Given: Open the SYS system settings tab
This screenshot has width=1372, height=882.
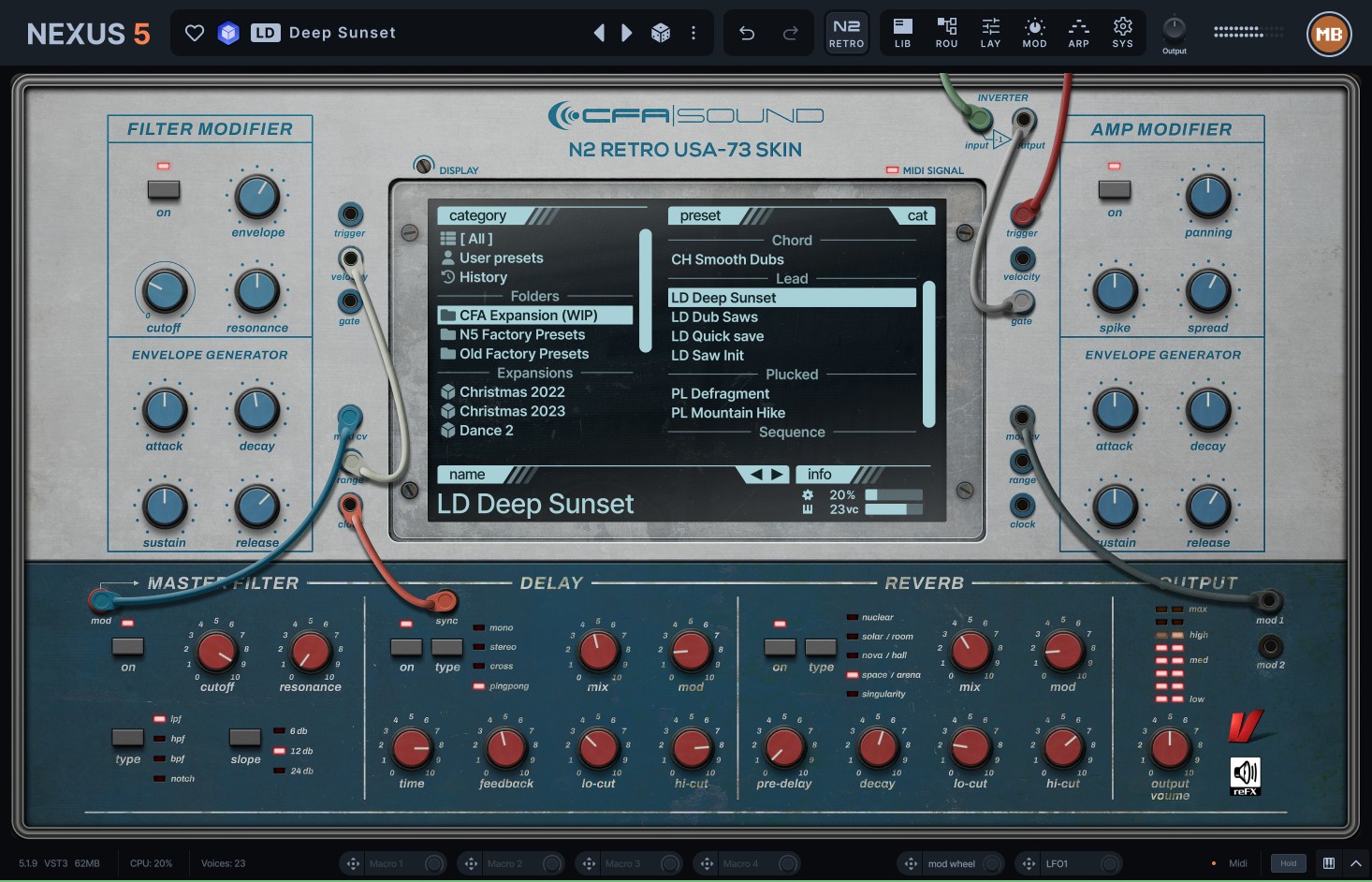Looking at the screenshot, I should click(x=1123, y=33).
